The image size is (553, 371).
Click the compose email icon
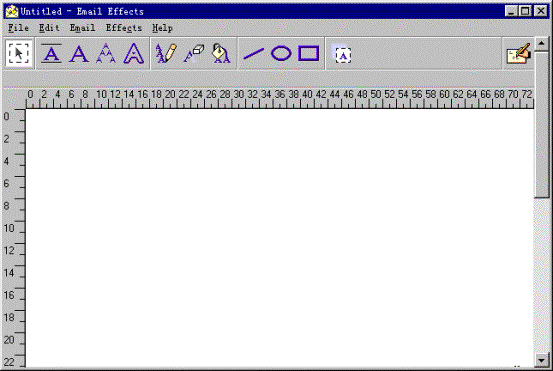coord(518,54)
